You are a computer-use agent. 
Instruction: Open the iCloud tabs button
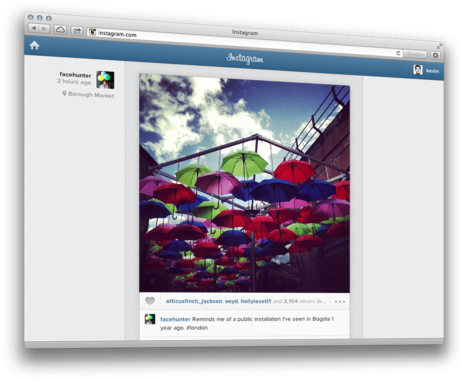pyautogui.click(x=60, y=30)
